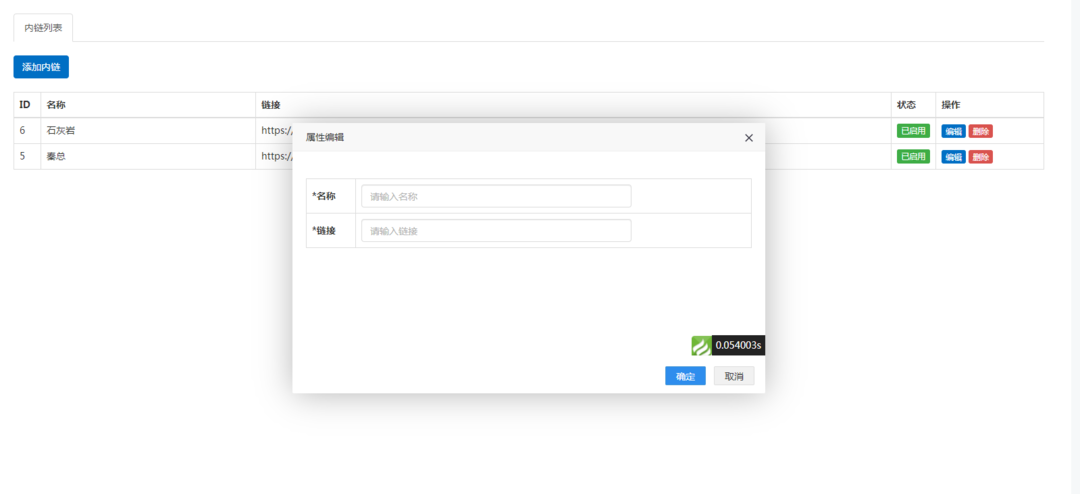
Task: Dismiss the dialog using 取消
Action: click(x=734, y=376)
